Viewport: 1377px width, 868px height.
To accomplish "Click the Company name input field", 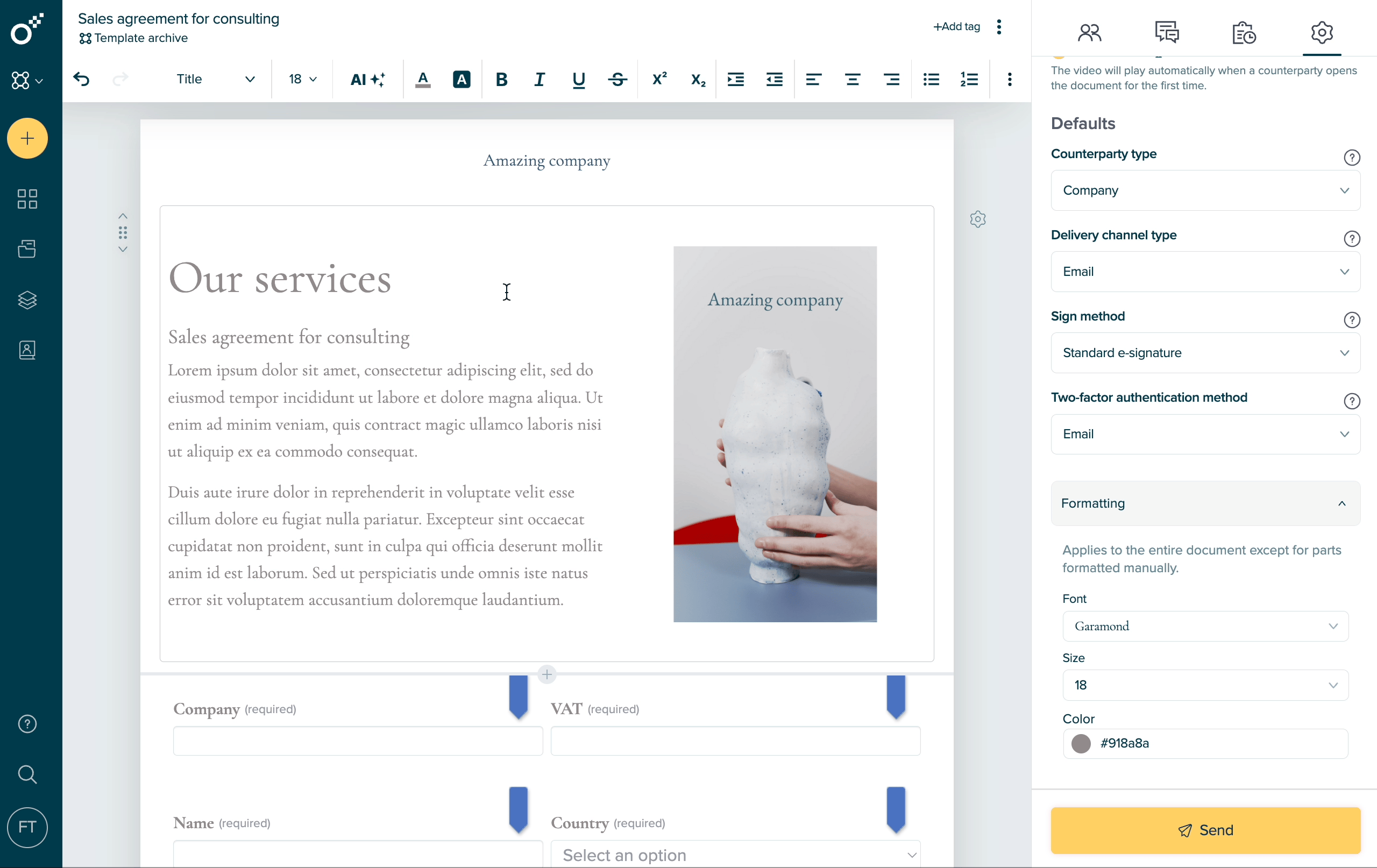I will tap(356, 740).
